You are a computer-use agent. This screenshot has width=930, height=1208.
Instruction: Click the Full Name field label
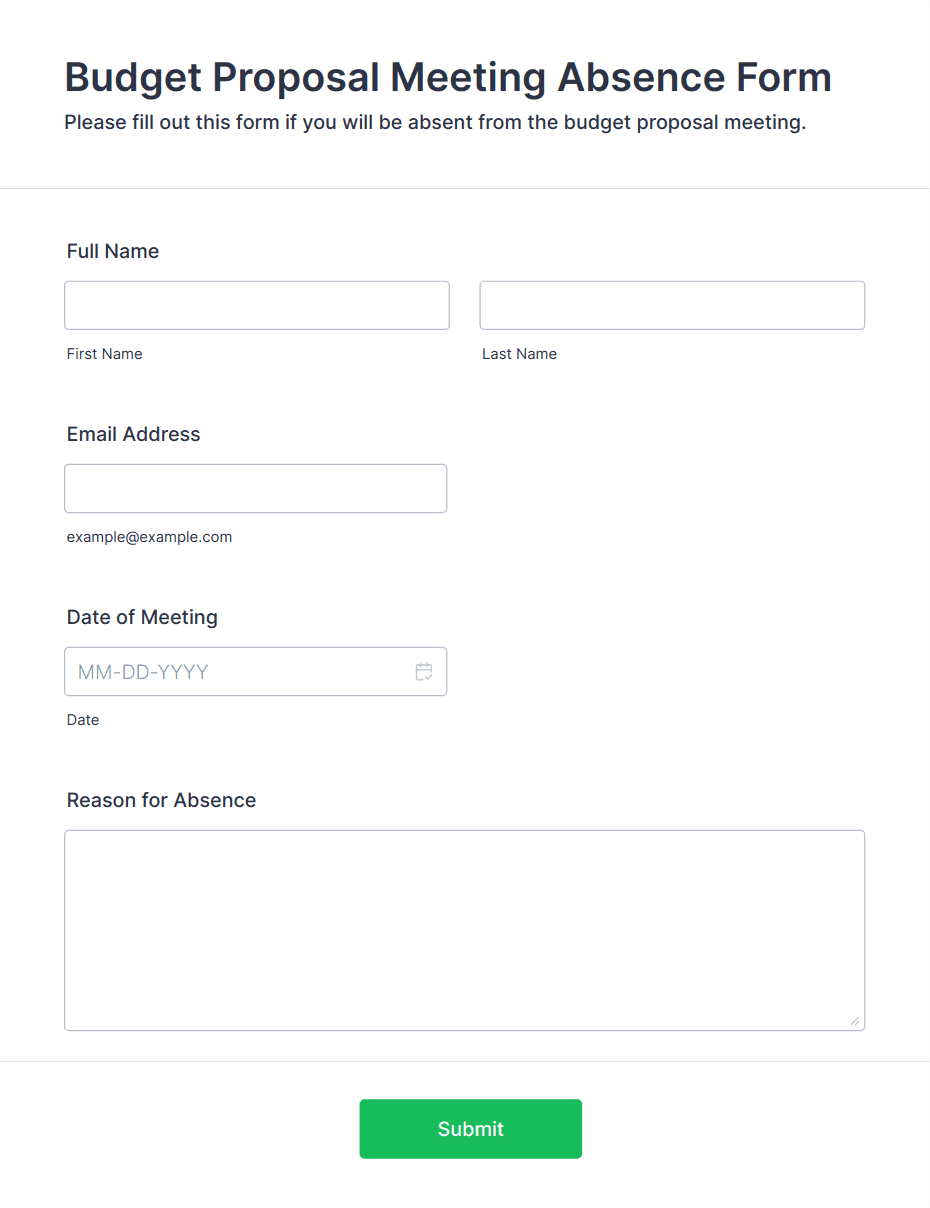click(113, 251)
